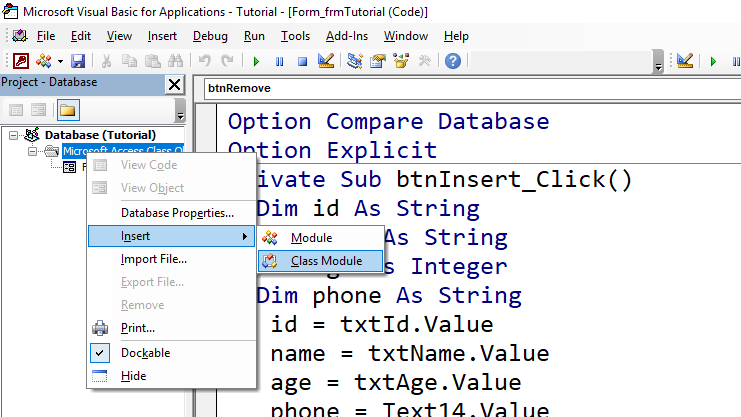Collapse the Microsoft Access Class Objects folder
Viewport: 741px width, 417px height.
32,151
